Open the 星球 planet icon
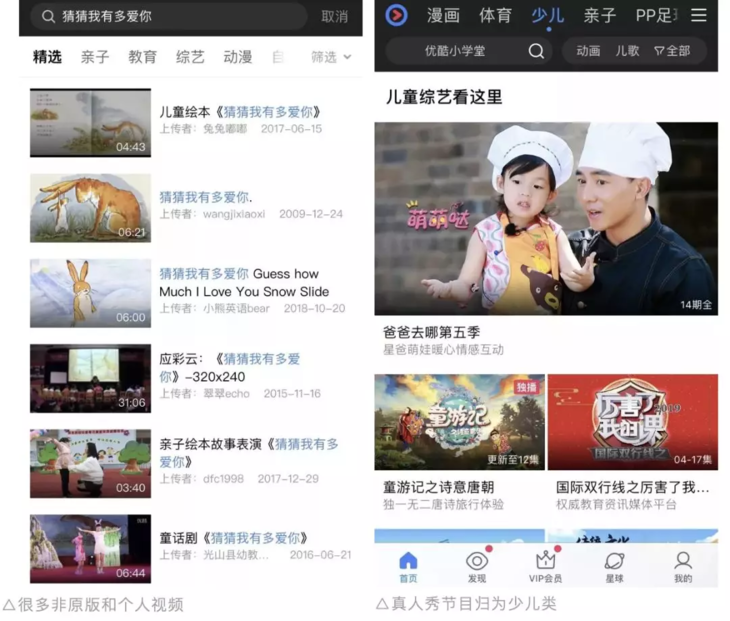This screenshot has width=730, height=621. (x=614, y=565)
